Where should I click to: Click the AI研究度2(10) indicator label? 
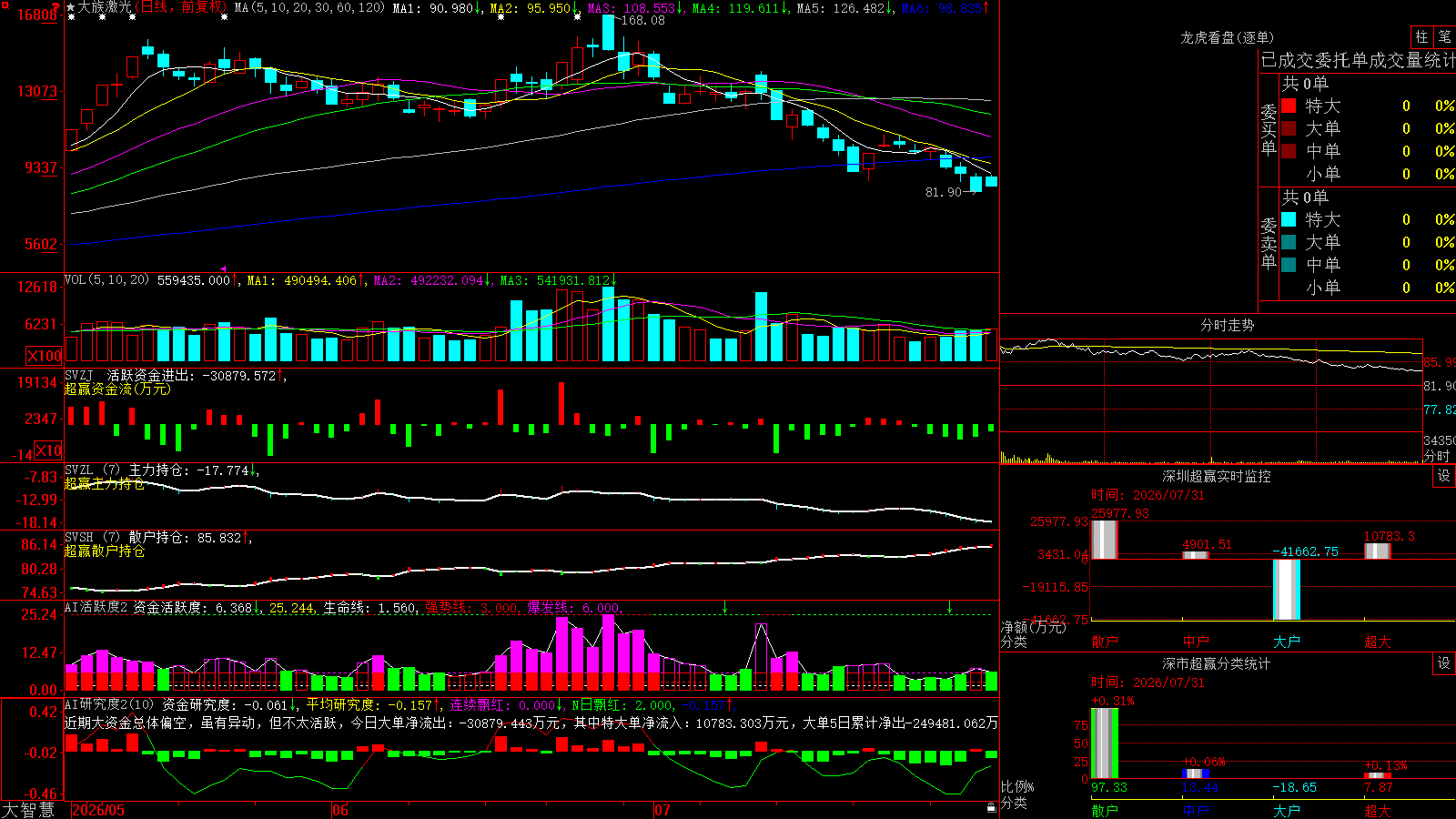[110, 704]
